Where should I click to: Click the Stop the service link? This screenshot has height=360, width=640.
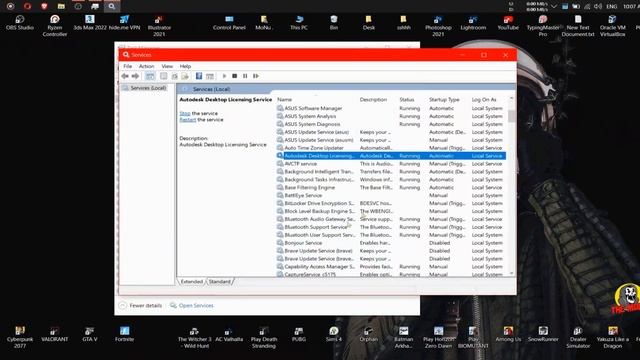185,113
